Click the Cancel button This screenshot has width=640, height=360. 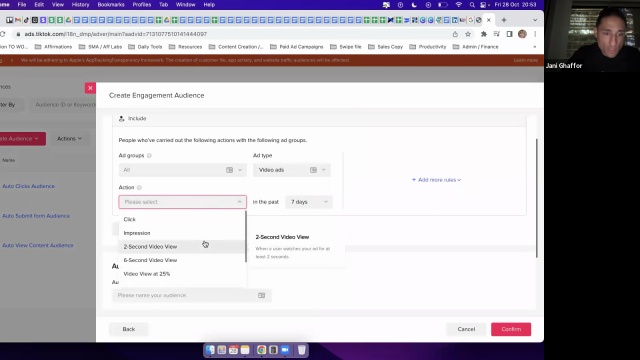(466, 329)
